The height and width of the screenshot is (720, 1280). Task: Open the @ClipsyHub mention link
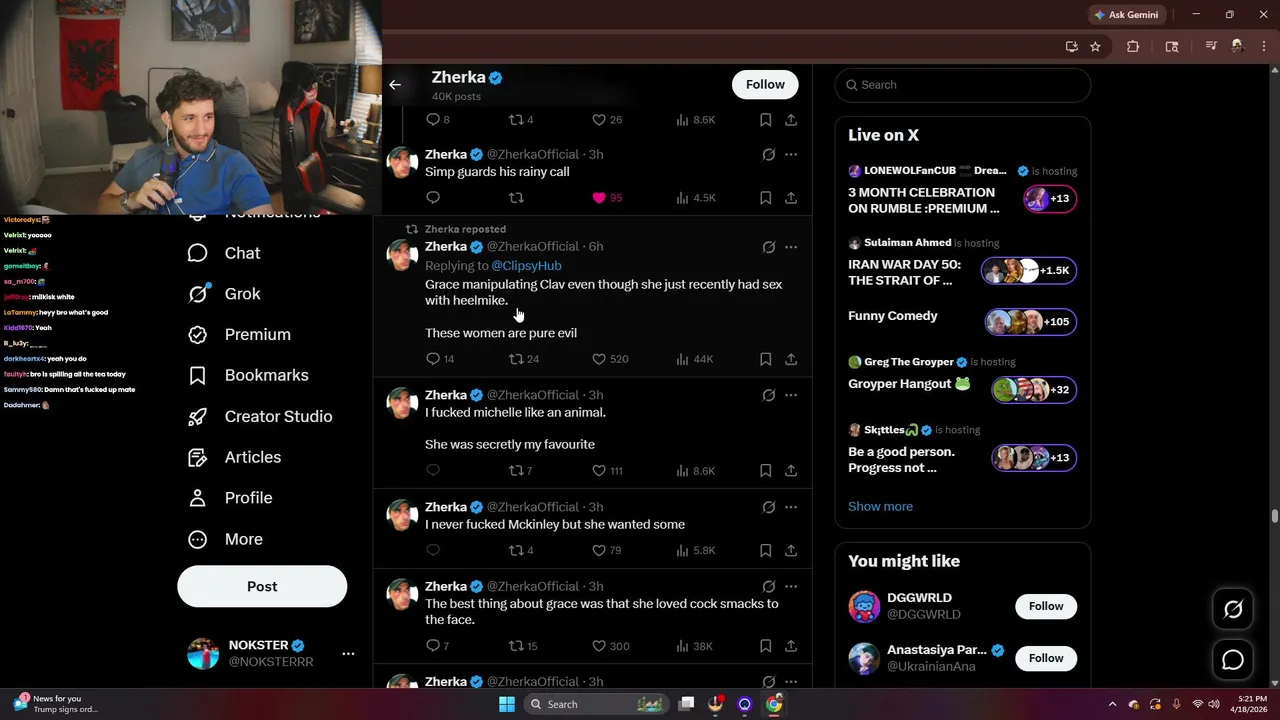[526, 265]
